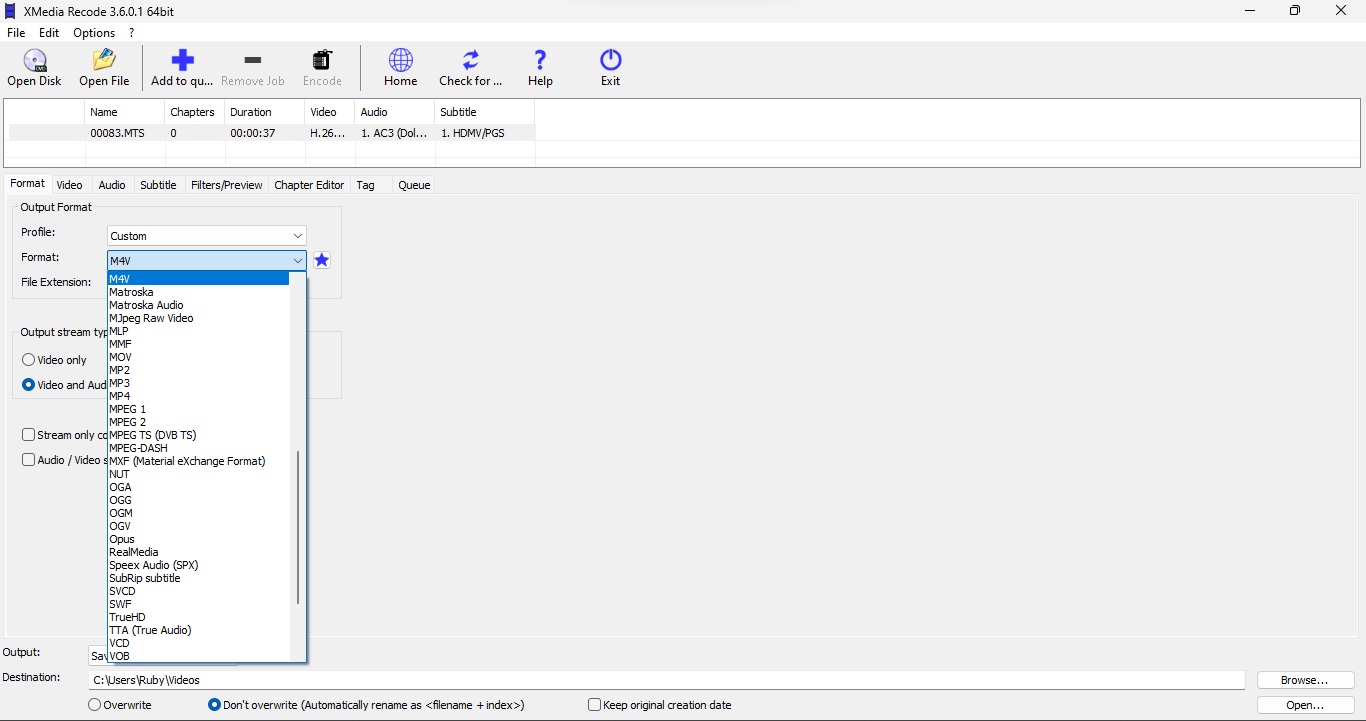The width and height of the screenshot is (1366, 721).
Task: Select the Overwrite radio button
Action: 94,705
